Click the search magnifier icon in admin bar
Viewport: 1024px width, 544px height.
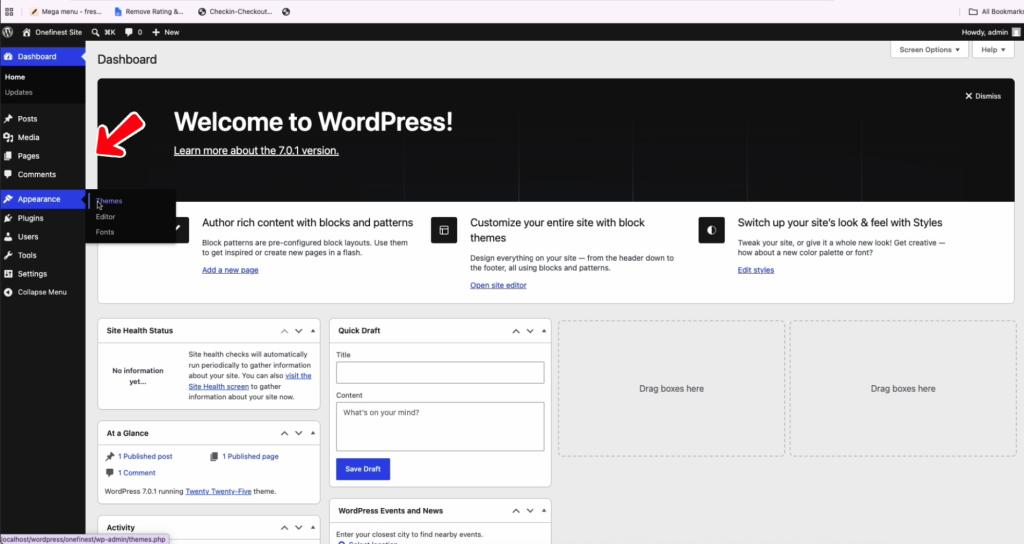coord(95,32)
